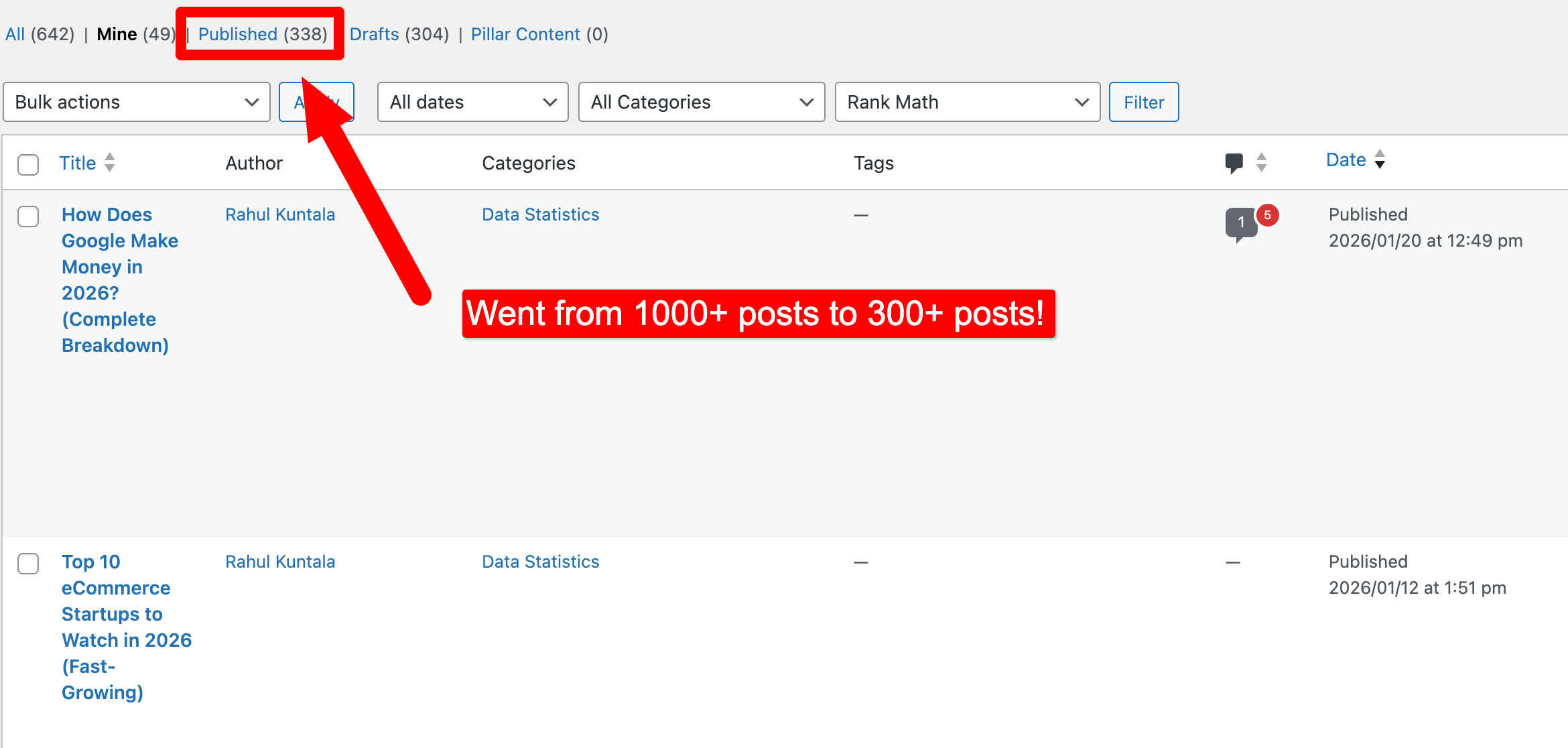1568x748 pixels.
Task: Open the Bulk actions dropdown
Action: (137, 102)
